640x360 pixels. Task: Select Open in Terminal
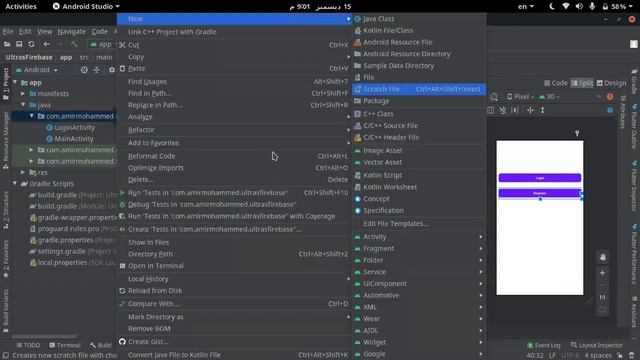pyautogui.click(x=235, y=266)
